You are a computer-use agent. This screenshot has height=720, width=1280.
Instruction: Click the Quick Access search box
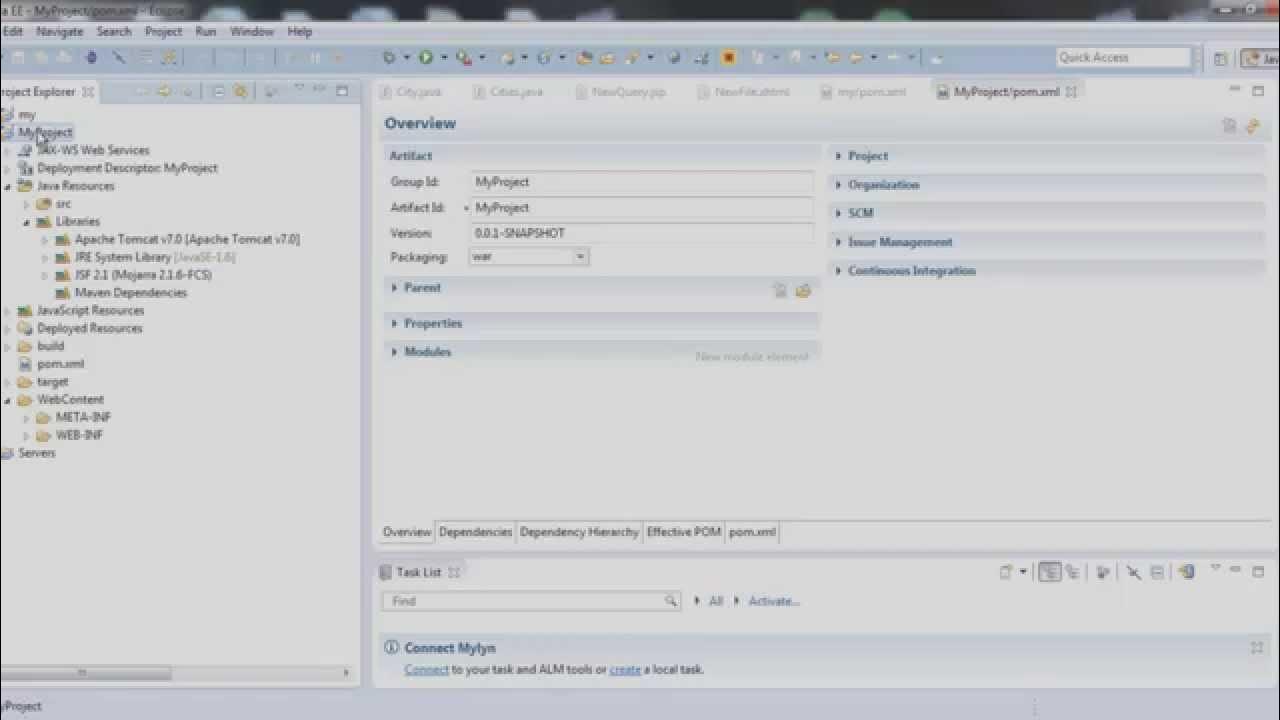pos(1123,58)
